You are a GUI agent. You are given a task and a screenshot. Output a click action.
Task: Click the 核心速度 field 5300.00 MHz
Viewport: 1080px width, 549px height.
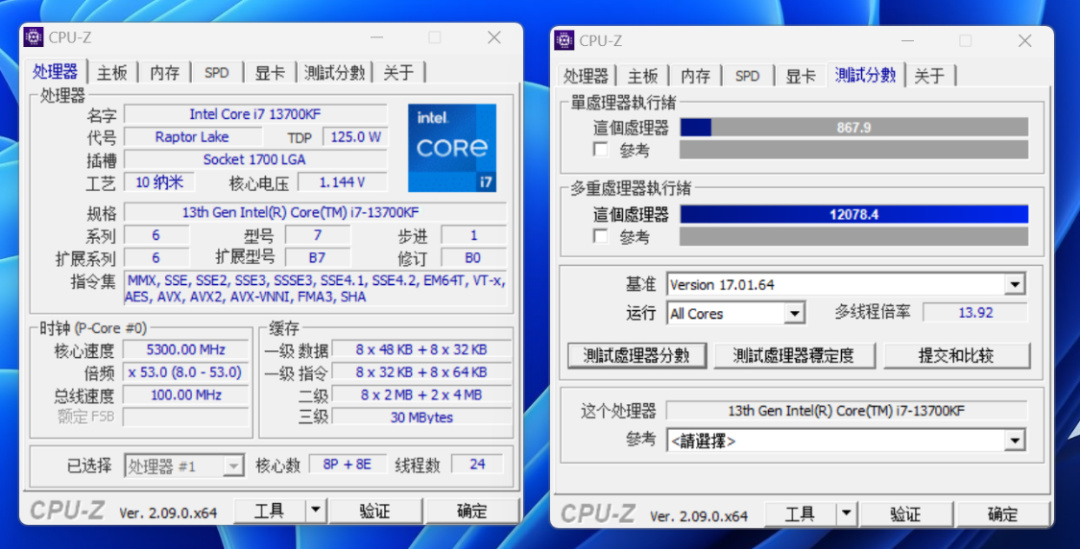[x=186, y=349]
